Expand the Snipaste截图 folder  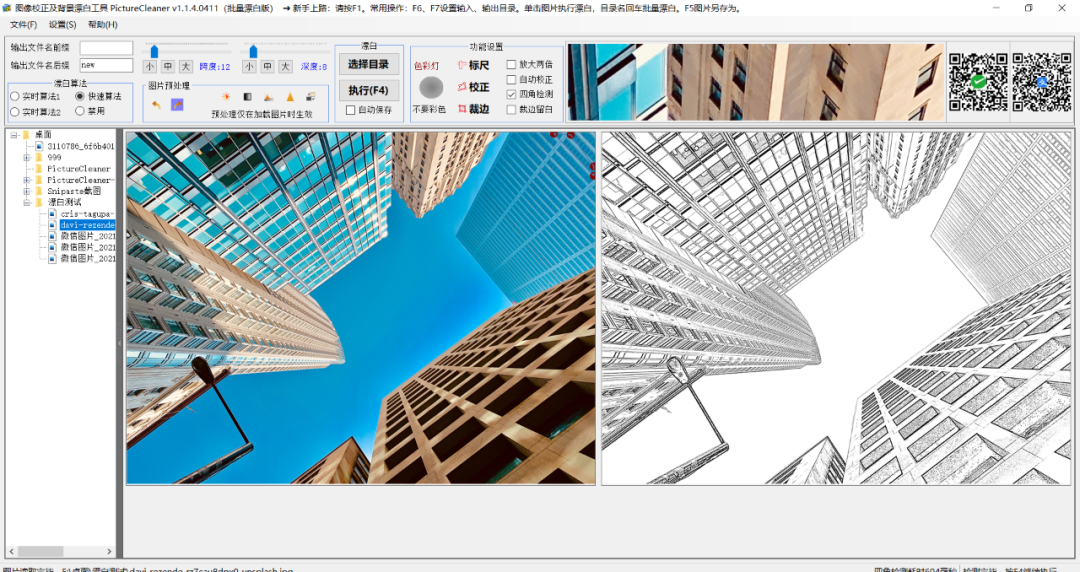tap(26, 191)
